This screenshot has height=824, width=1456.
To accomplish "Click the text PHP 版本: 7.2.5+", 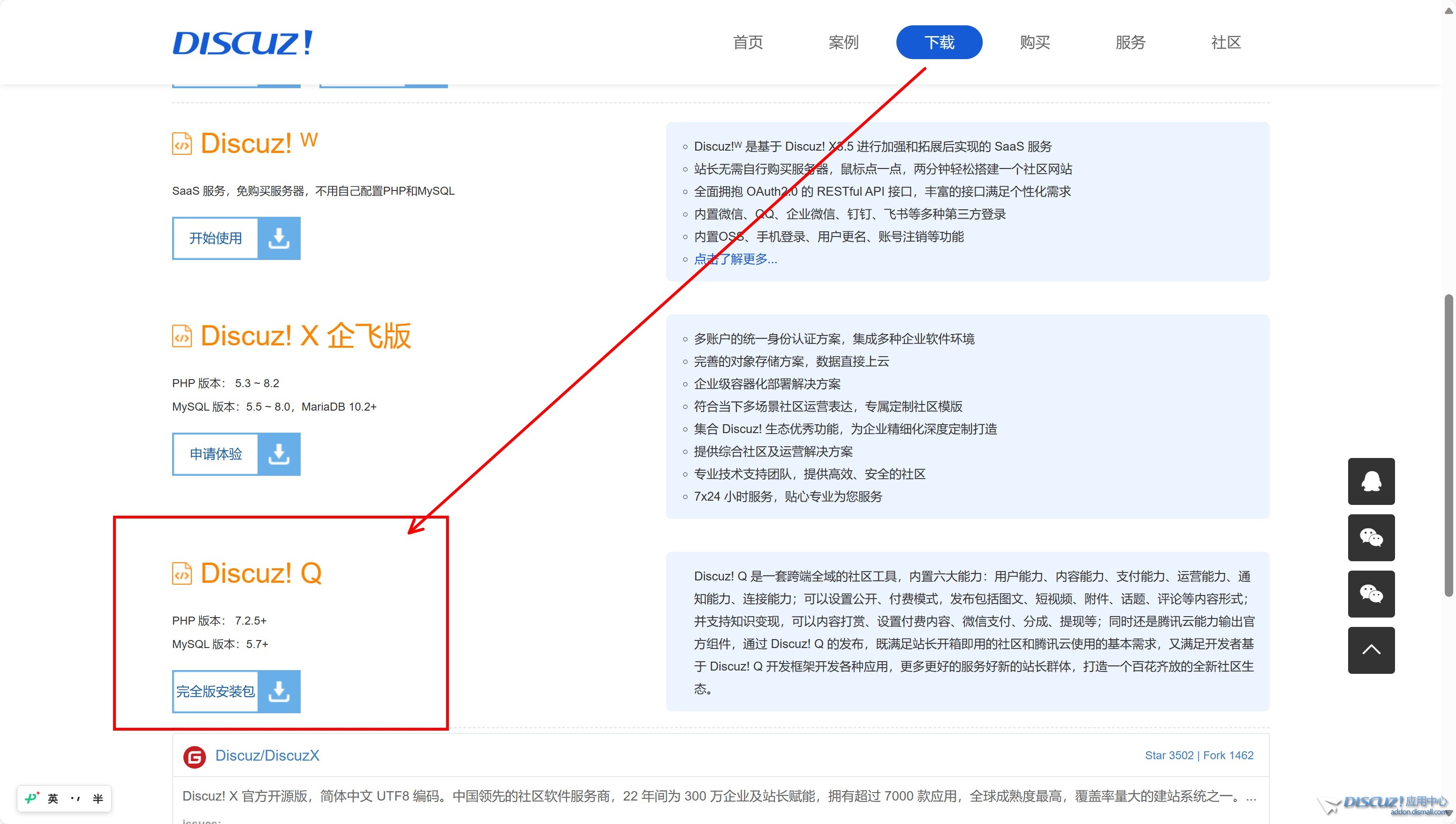I will tap(219, 621).
